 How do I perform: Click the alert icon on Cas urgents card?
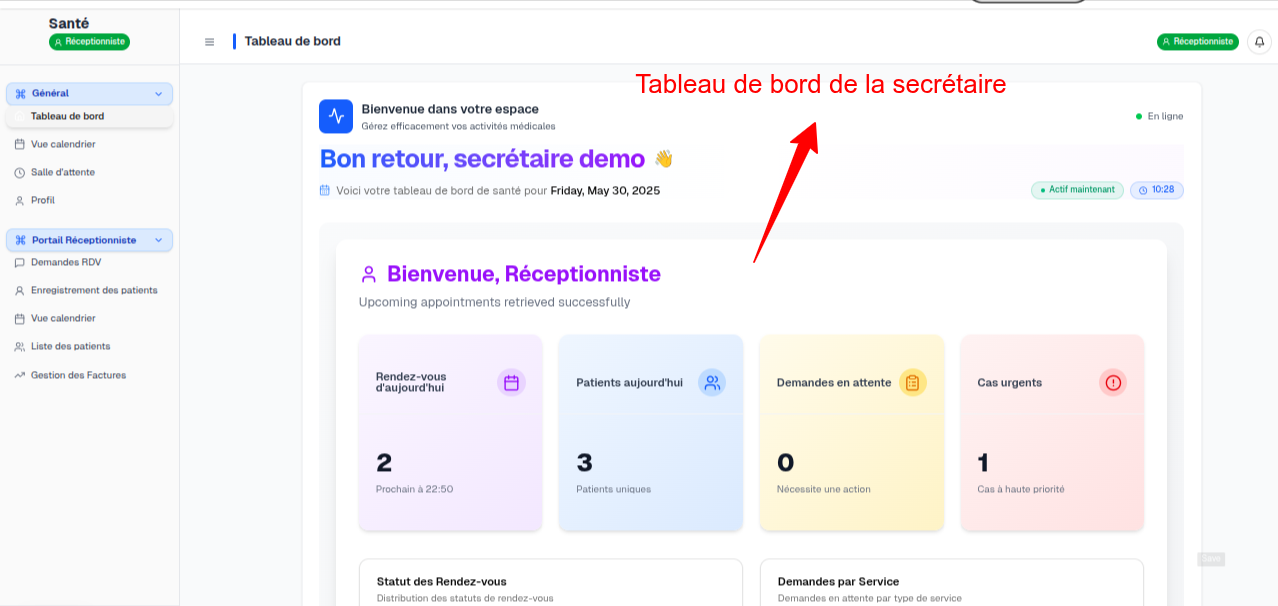click(1112, 383)
